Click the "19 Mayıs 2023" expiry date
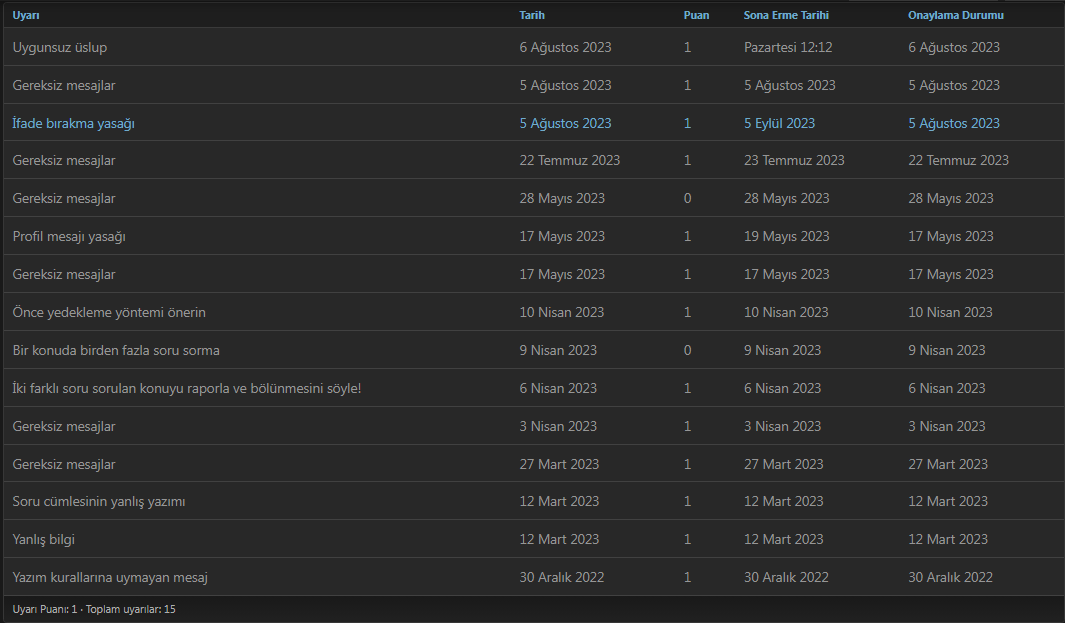This screenshot has height=623, width=1065. [x=786, y=237]
